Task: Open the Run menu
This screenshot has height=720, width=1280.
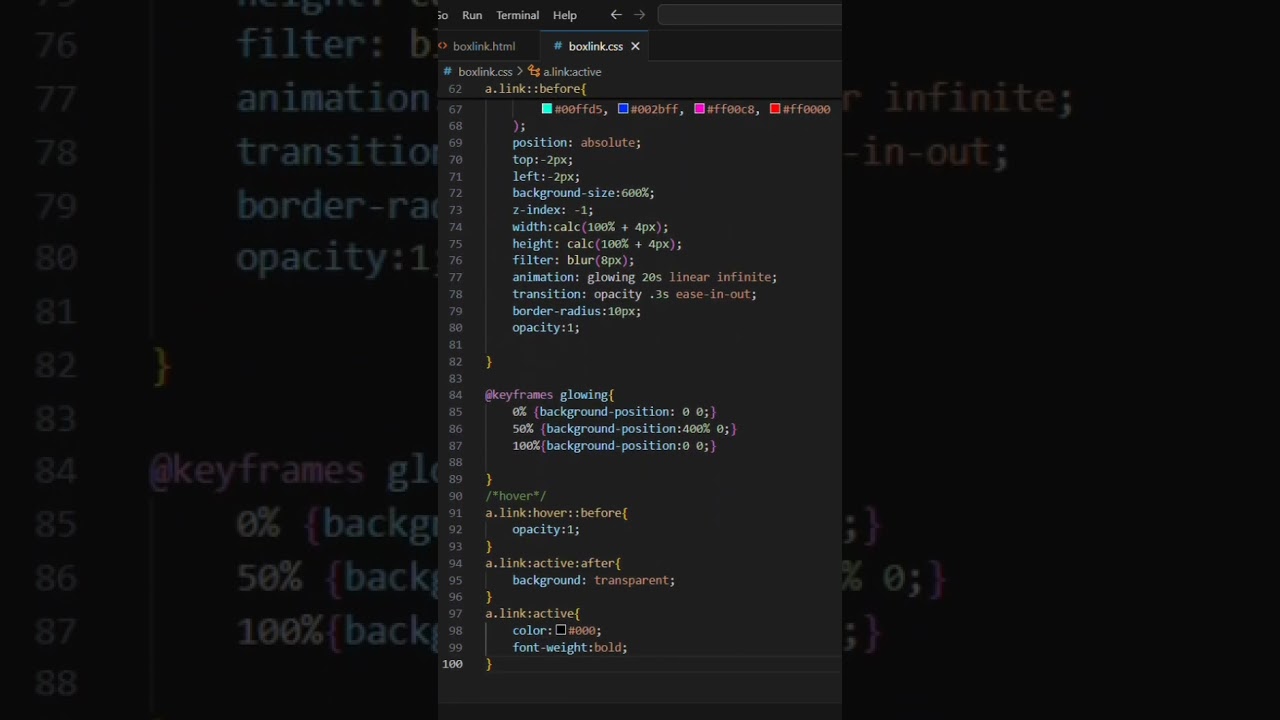Action: pyautogui.click(x=472, y=15)
